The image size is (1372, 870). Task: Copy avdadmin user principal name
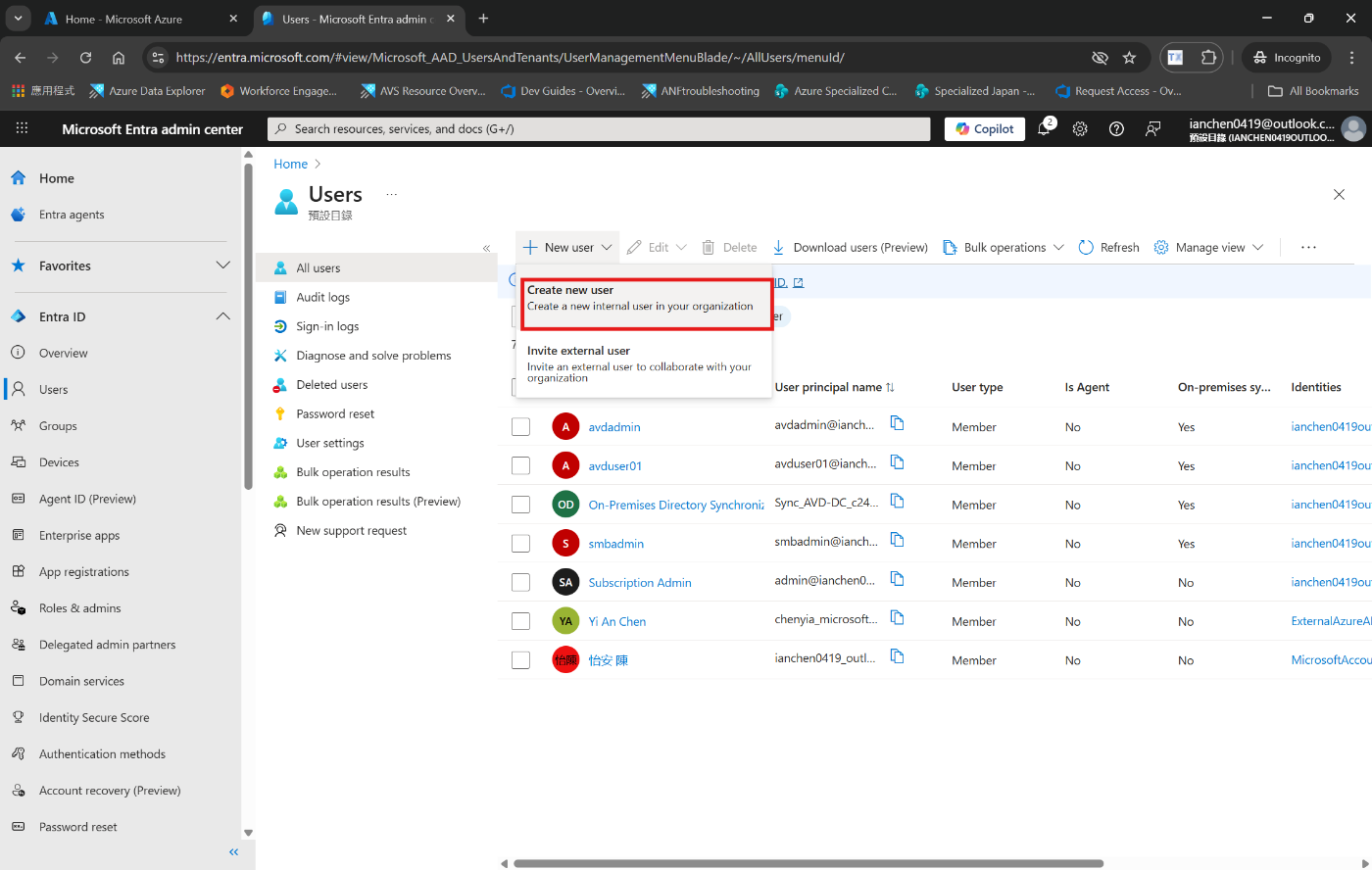click(x=897, y=423)
